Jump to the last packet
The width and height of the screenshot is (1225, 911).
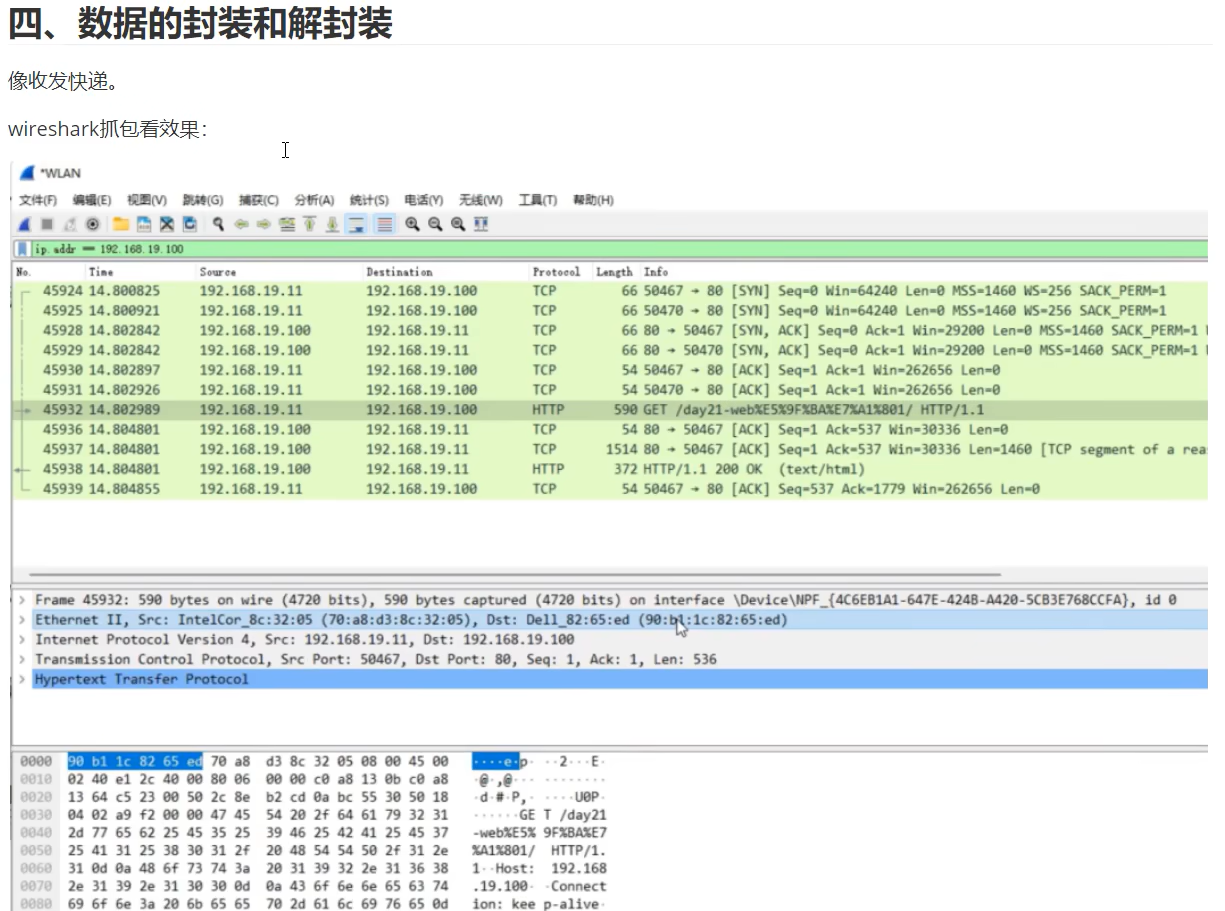pyautogui.click(x=333, y=225)
